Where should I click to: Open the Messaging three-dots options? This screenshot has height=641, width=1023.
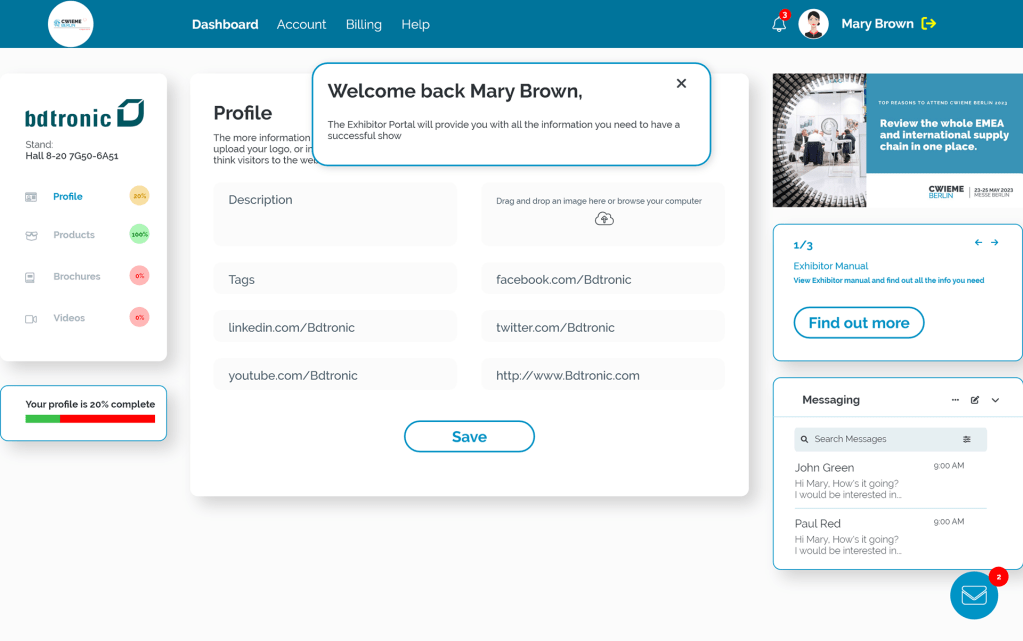(955, 400)
